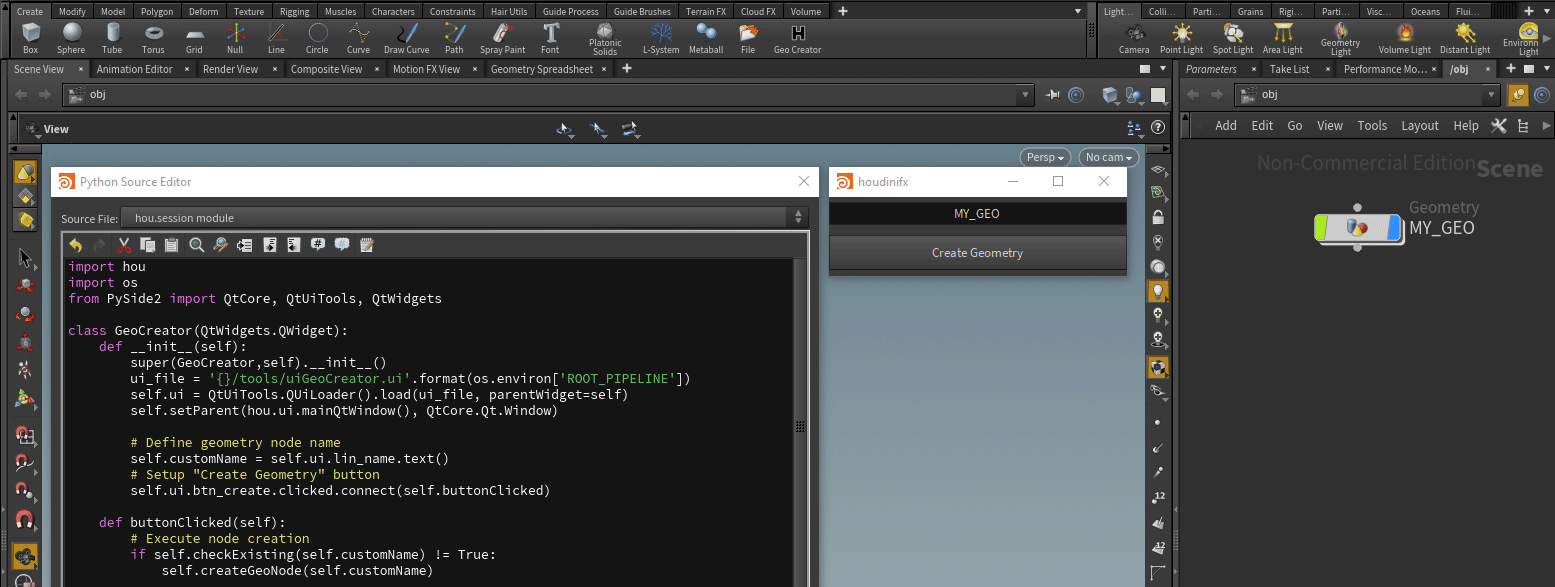Launch the L-System tool
The width and height of the screenshot is (1555, 587).
660,38
